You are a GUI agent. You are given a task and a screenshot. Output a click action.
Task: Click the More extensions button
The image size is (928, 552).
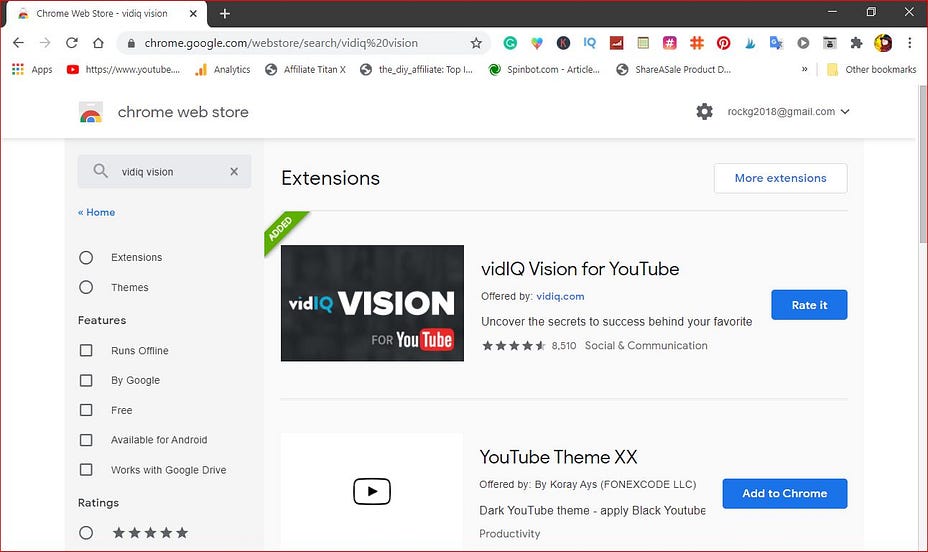coord(780,178)
